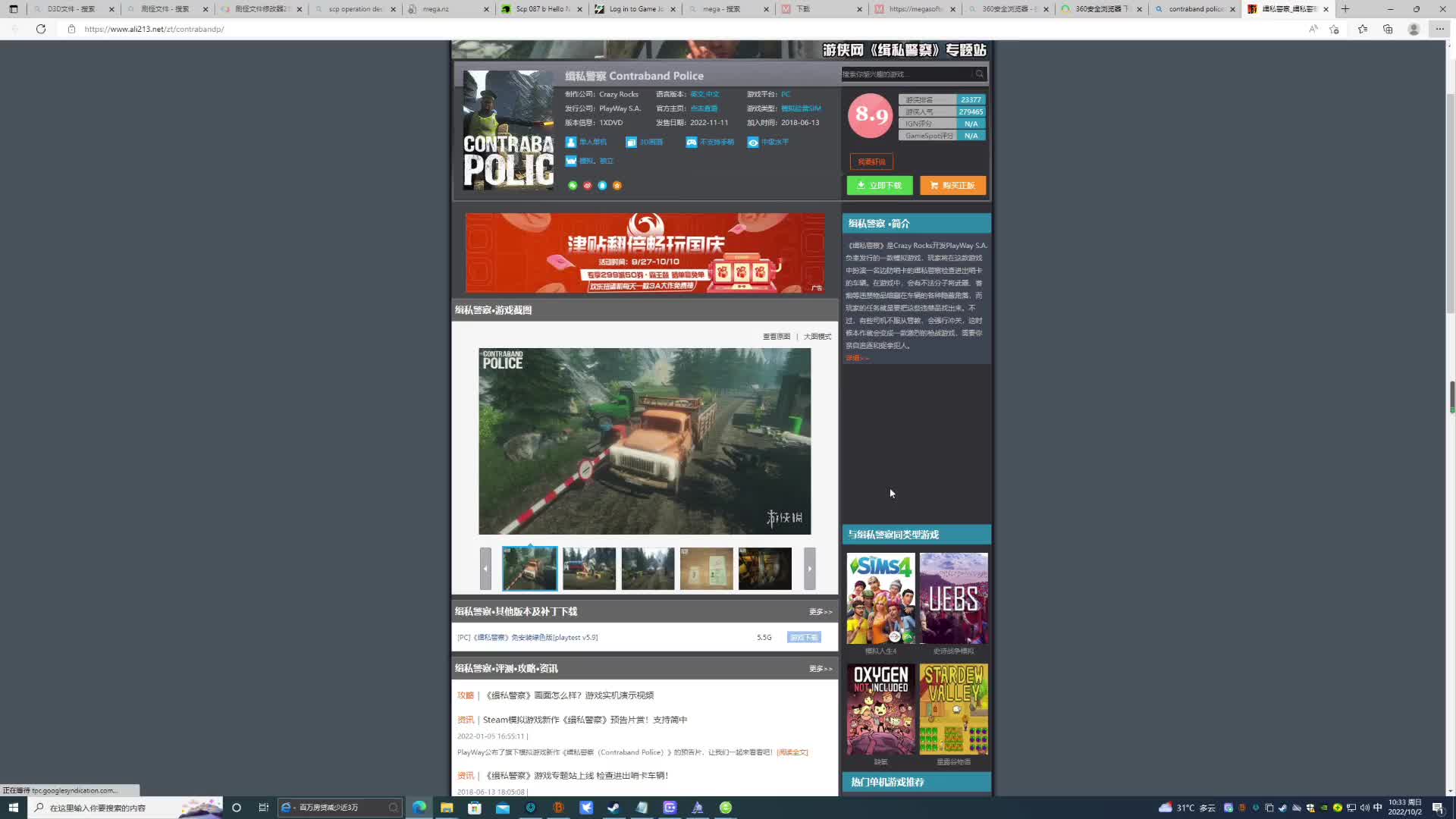Viewport: 1456px width, 819px height.
Task: Open the Oxygen Not Included cover
Action: point(880,709)
